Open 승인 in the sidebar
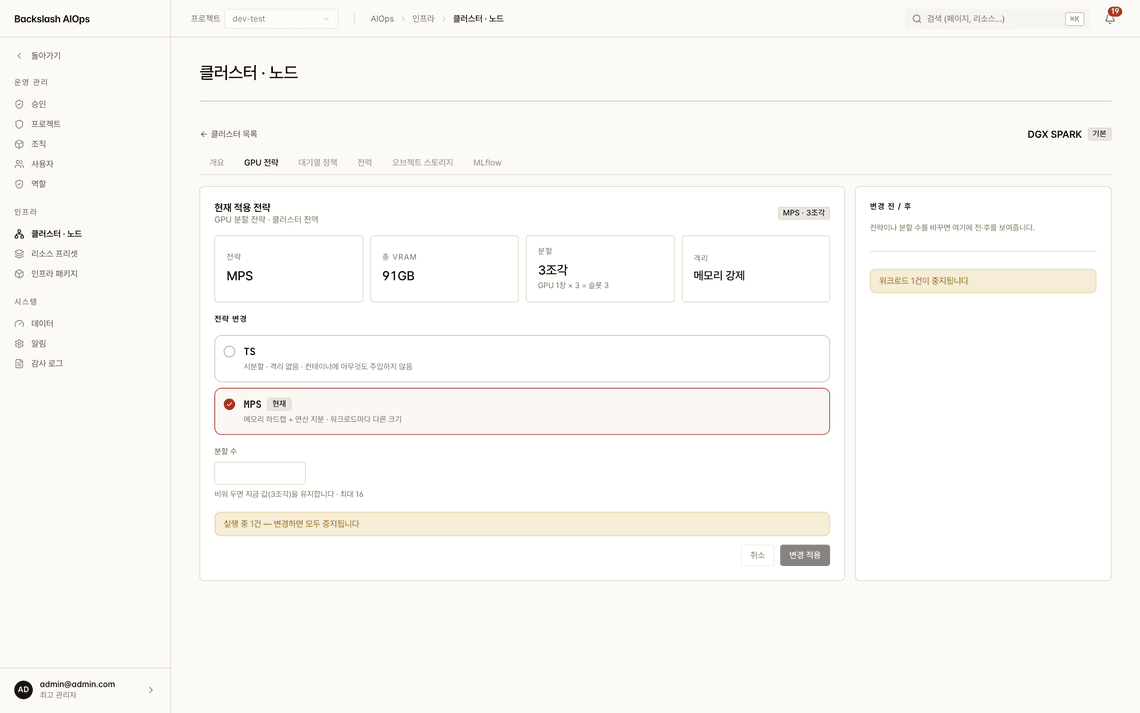The height and width of the screenshot is (713, 1140). 38,104
